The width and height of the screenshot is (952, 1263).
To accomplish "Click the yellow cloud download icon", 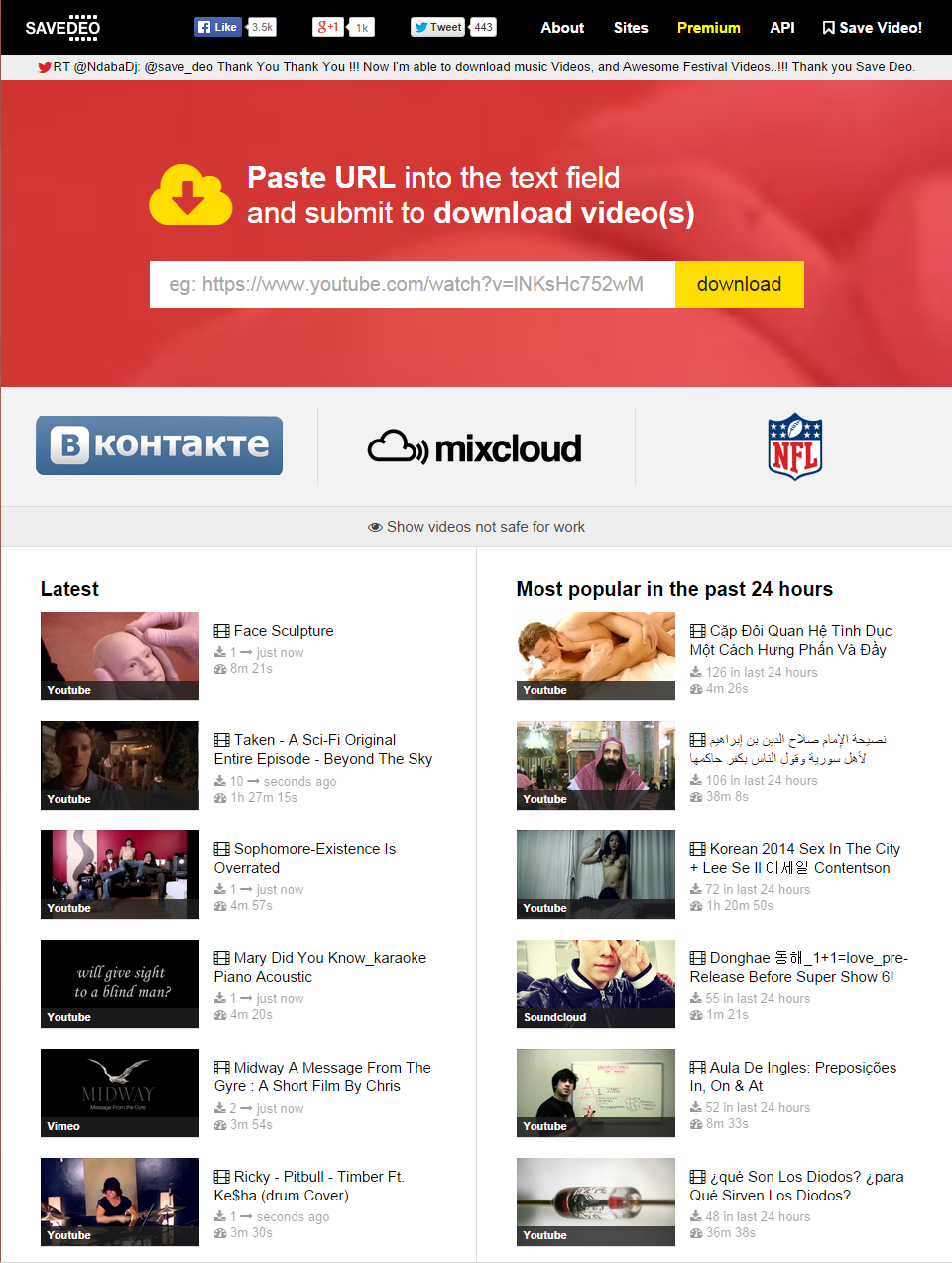I will tap(190, 194).
